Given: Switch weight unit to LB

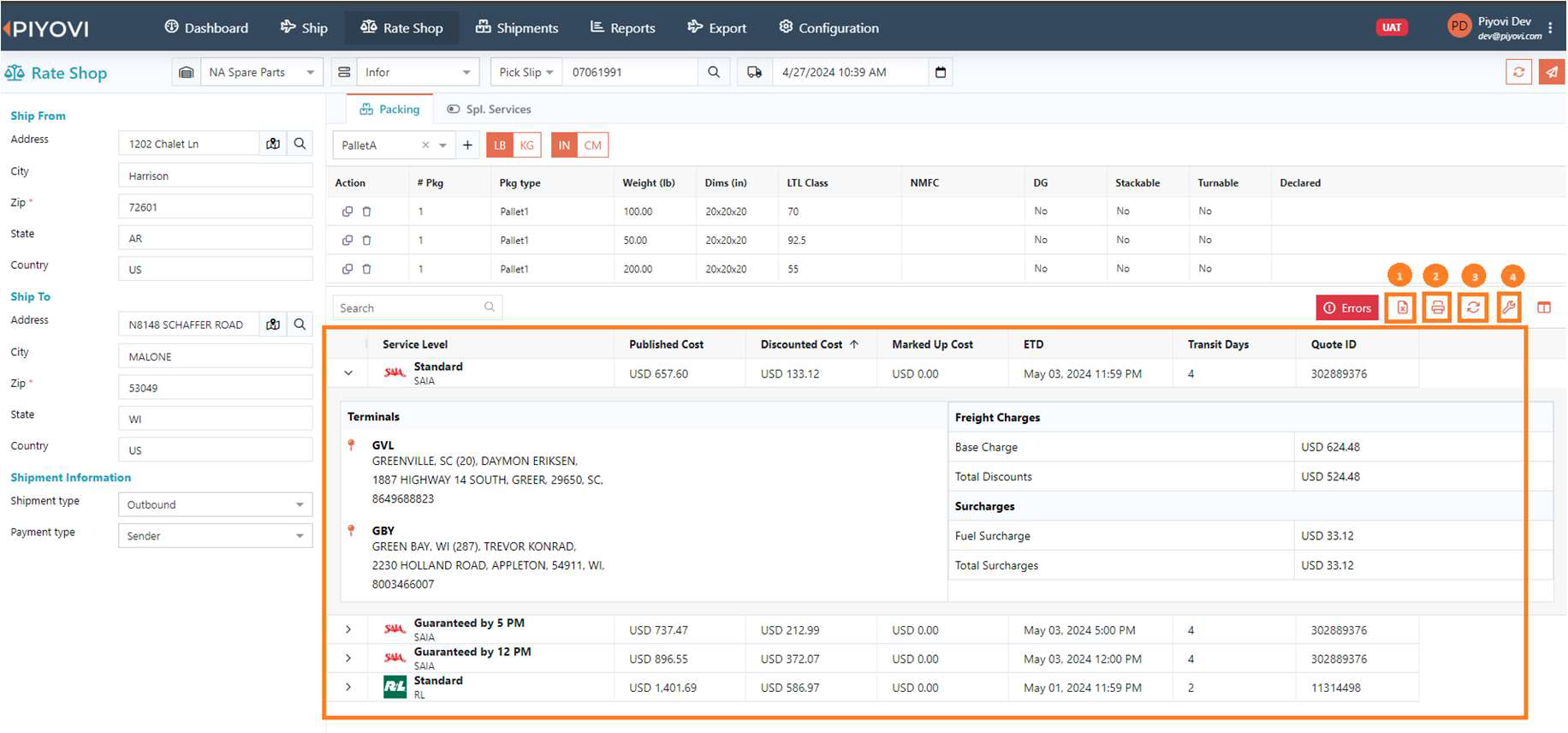Looking at the screenshot, I should pos(500,145).
